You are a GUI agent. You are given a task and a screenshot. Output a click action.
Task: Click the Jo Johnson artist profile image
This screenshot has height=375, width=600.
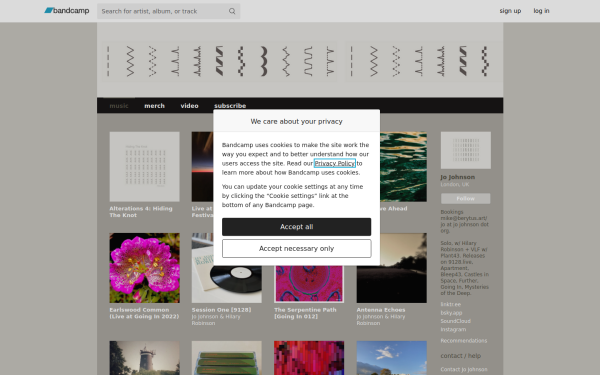tap(465, 150)
